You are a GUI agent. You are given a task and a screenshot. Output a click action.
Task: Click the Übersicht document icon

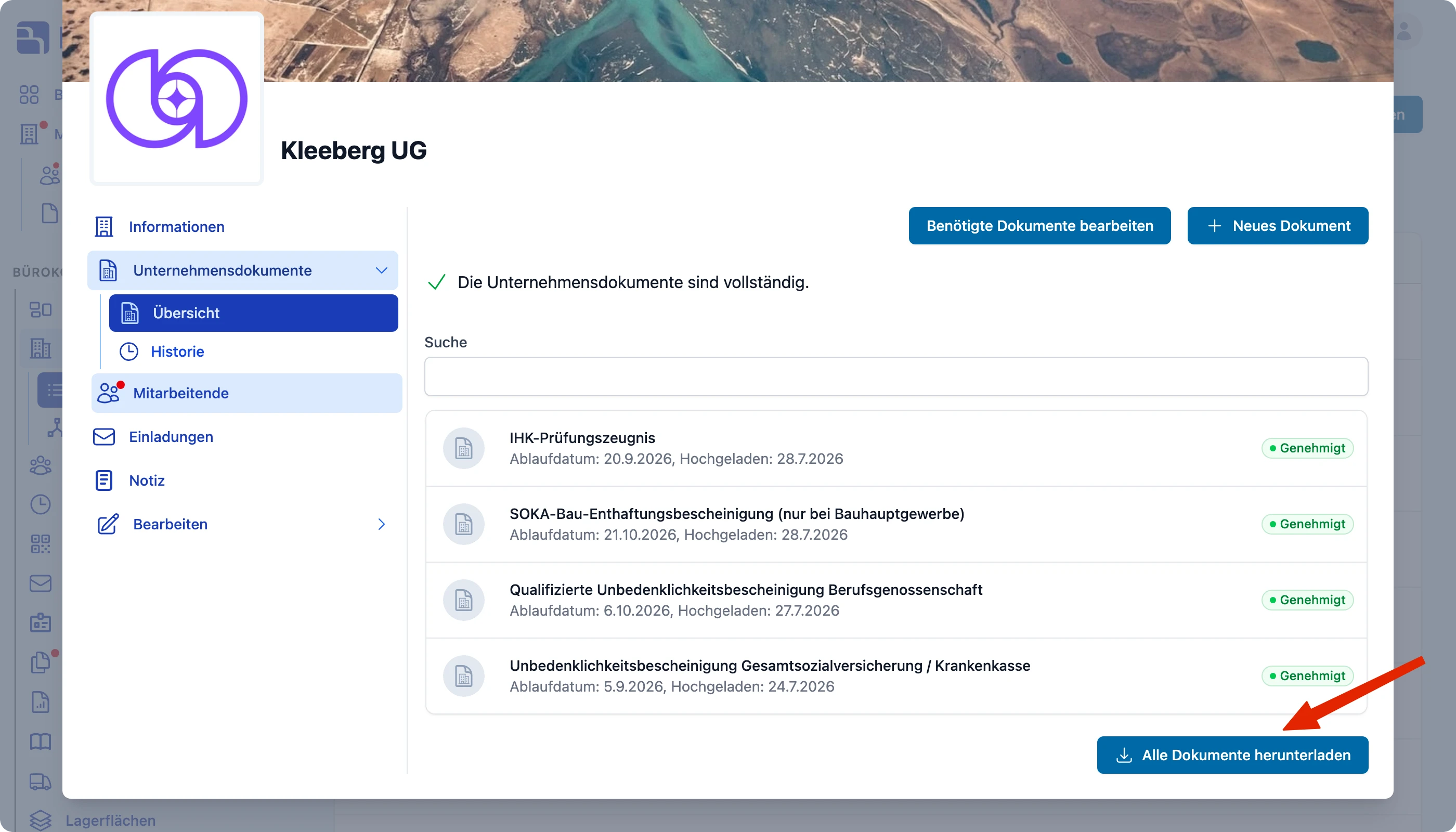(129, 313)
